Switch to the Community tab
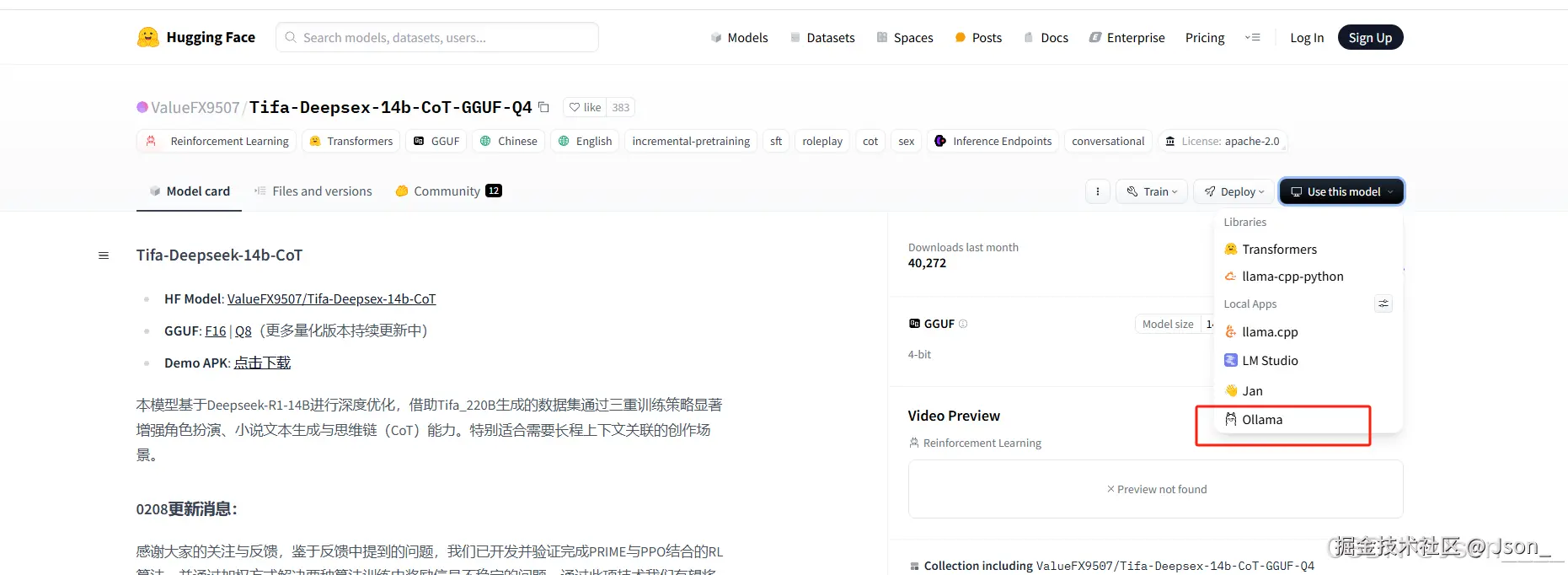The width and height of the screenshot is (1568, 575). click(x=449, y=191)
